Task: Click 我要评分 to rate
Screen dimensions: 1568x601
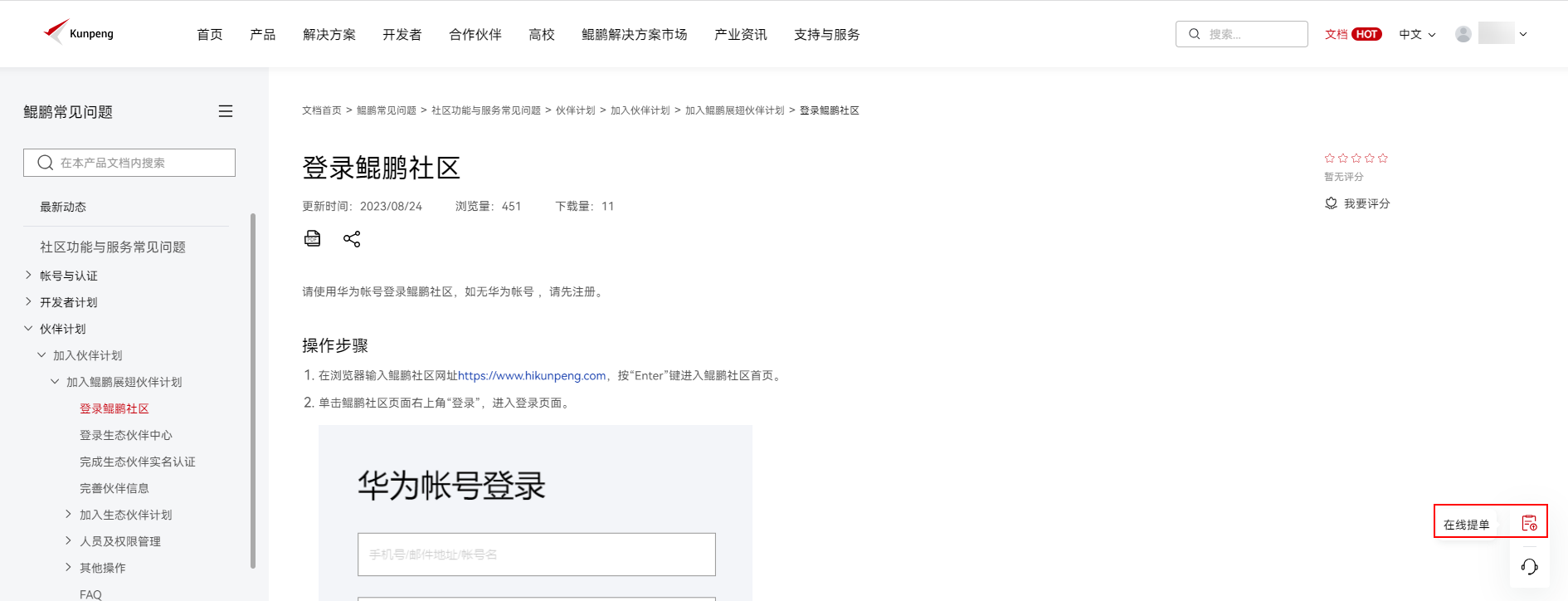Action: tap(1366, 203)
